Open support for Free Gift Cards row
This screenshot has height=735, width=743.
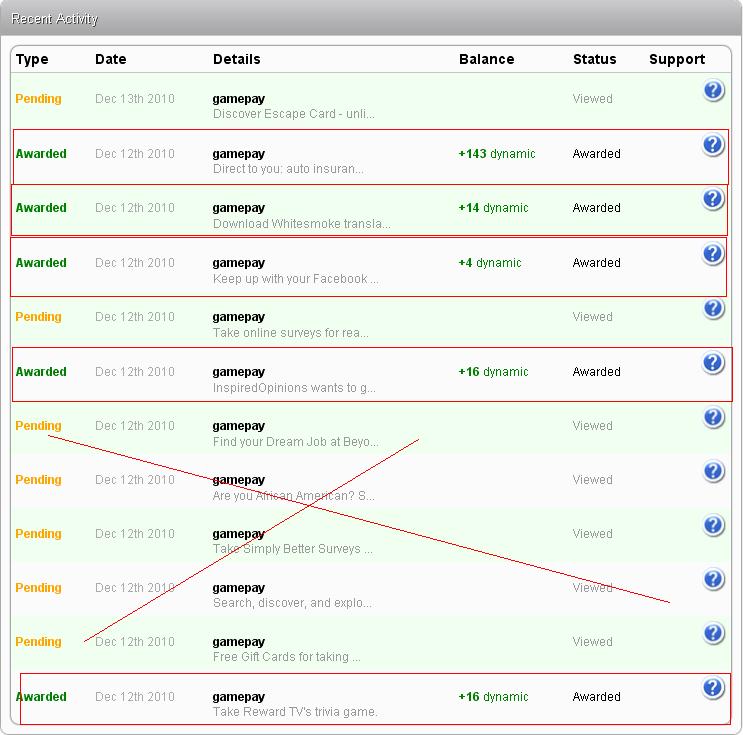(713, 634)
